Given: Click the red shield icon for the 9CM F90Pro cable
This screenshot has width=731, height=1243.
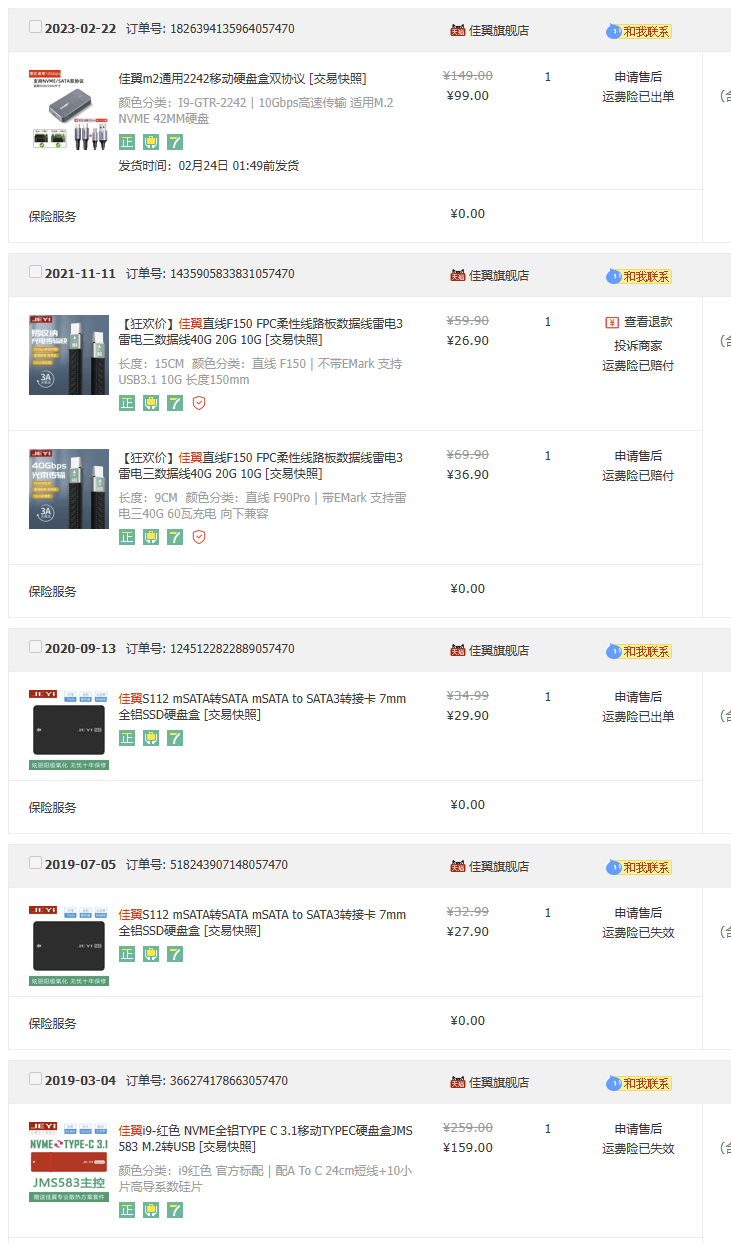Looking at the screenshot, I should pos(199,537).
